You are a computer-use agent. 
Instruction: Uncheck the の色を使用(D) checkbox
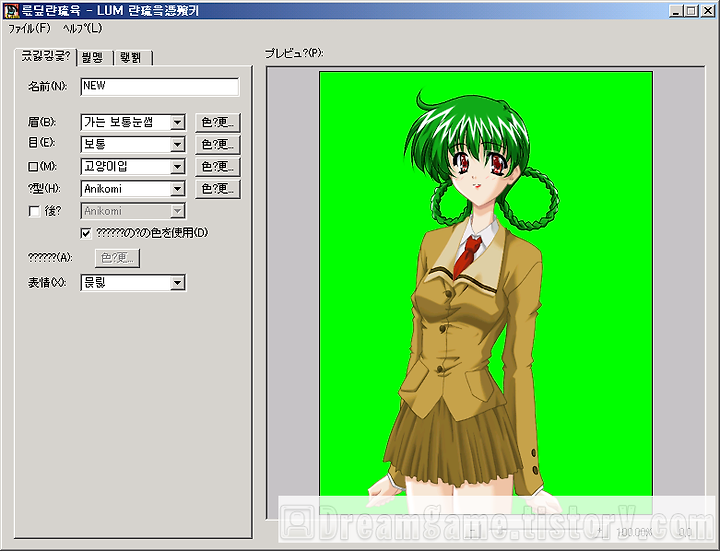(x=86, y=233)
